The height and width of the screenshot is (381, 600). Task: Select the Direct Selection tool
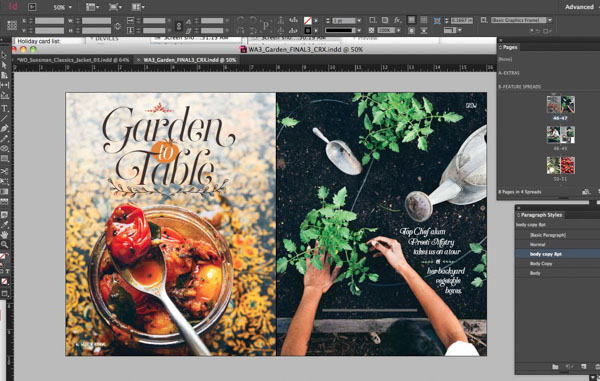click(4, 65)
